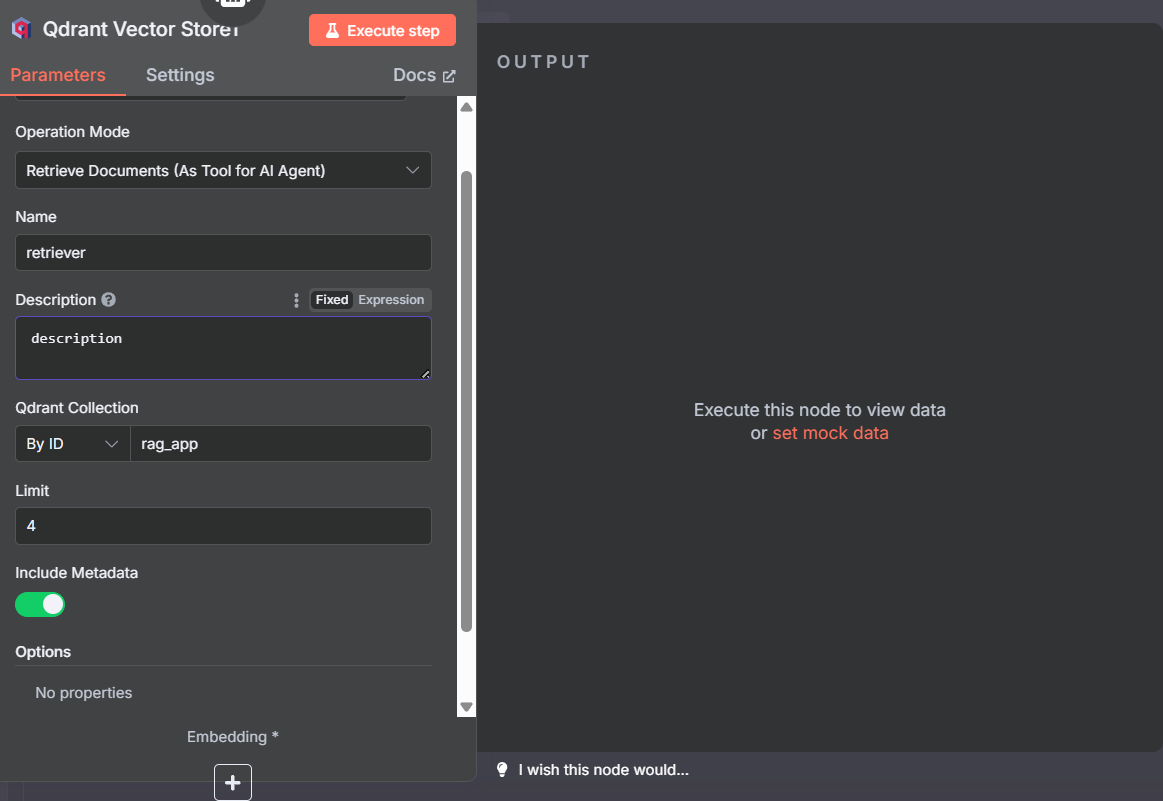Click the set mock data link

830,433
